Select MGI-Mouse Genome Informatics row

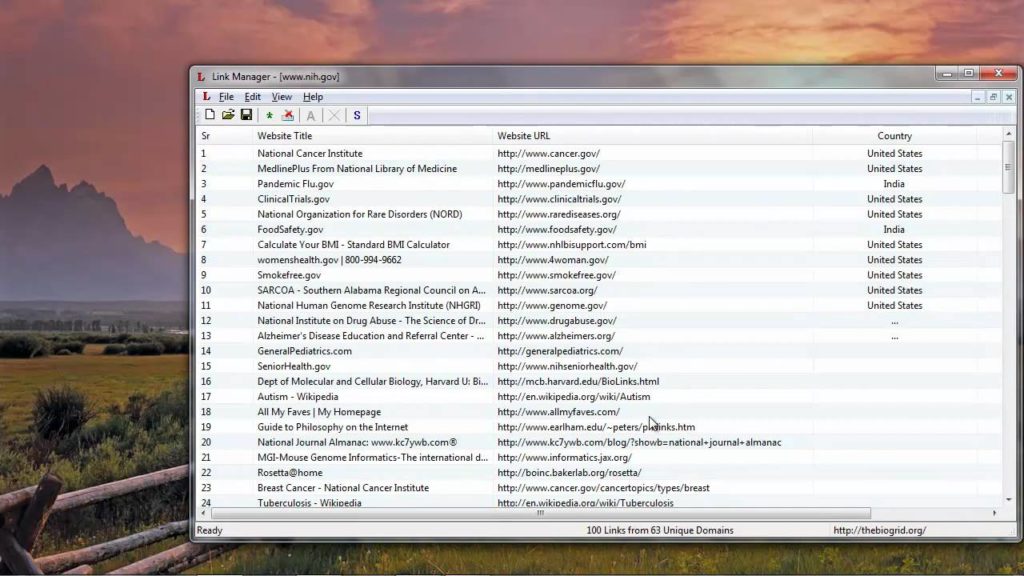pos(599,457)
